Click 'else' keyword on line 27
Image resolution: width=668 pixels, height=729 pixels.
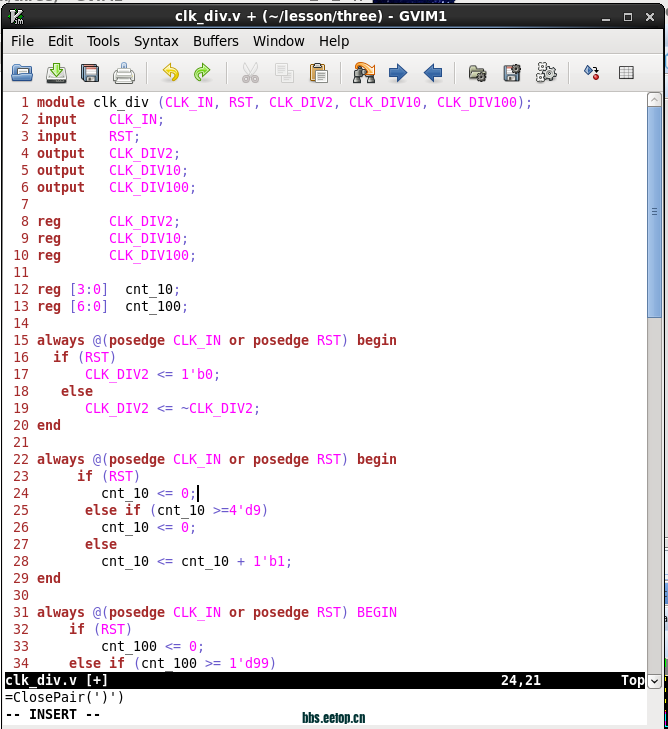click(101, 544)
